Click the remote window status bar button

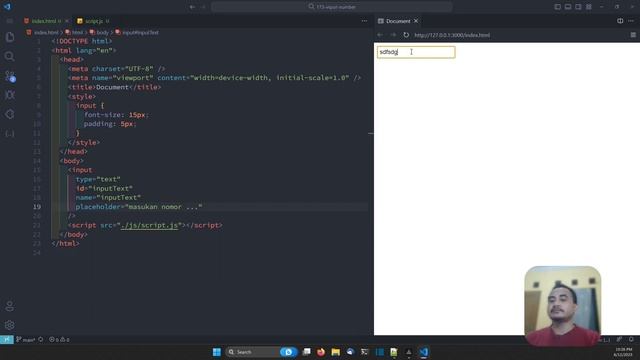click(7, 340)
